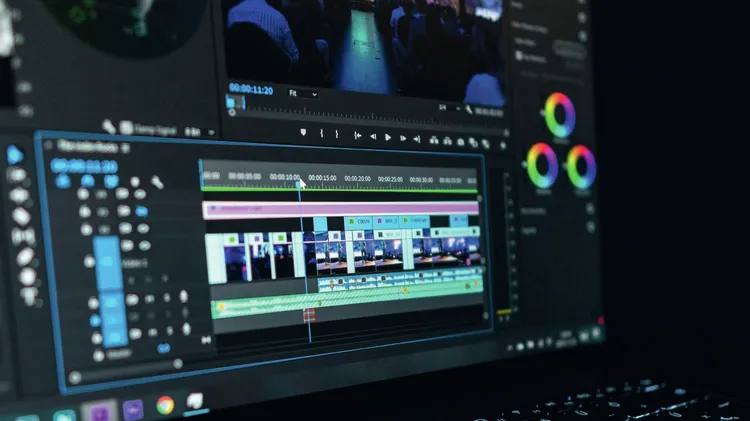Open Program Monitor settings wrench

click(x=469, y=110)
